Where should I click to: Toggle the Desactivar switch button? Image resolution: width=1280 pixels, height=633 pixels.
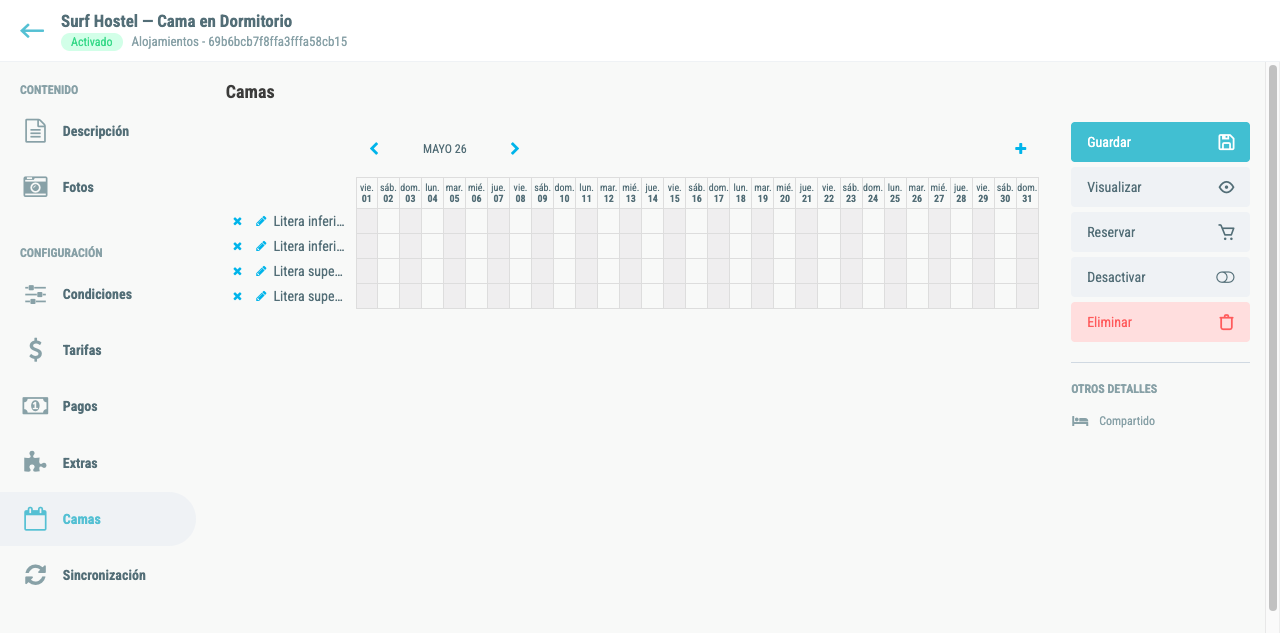[x=1160, y=277]
